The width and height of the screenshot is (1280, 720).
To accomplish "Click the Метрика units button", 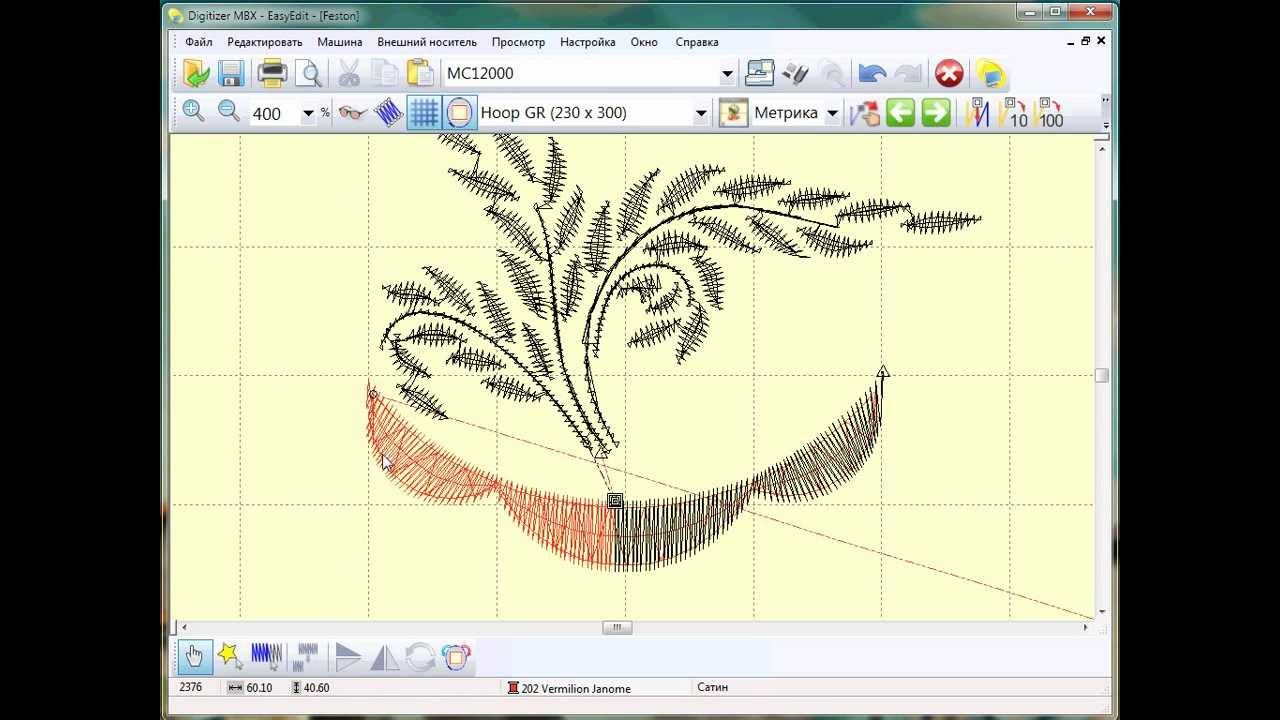I will pos(786,113).
